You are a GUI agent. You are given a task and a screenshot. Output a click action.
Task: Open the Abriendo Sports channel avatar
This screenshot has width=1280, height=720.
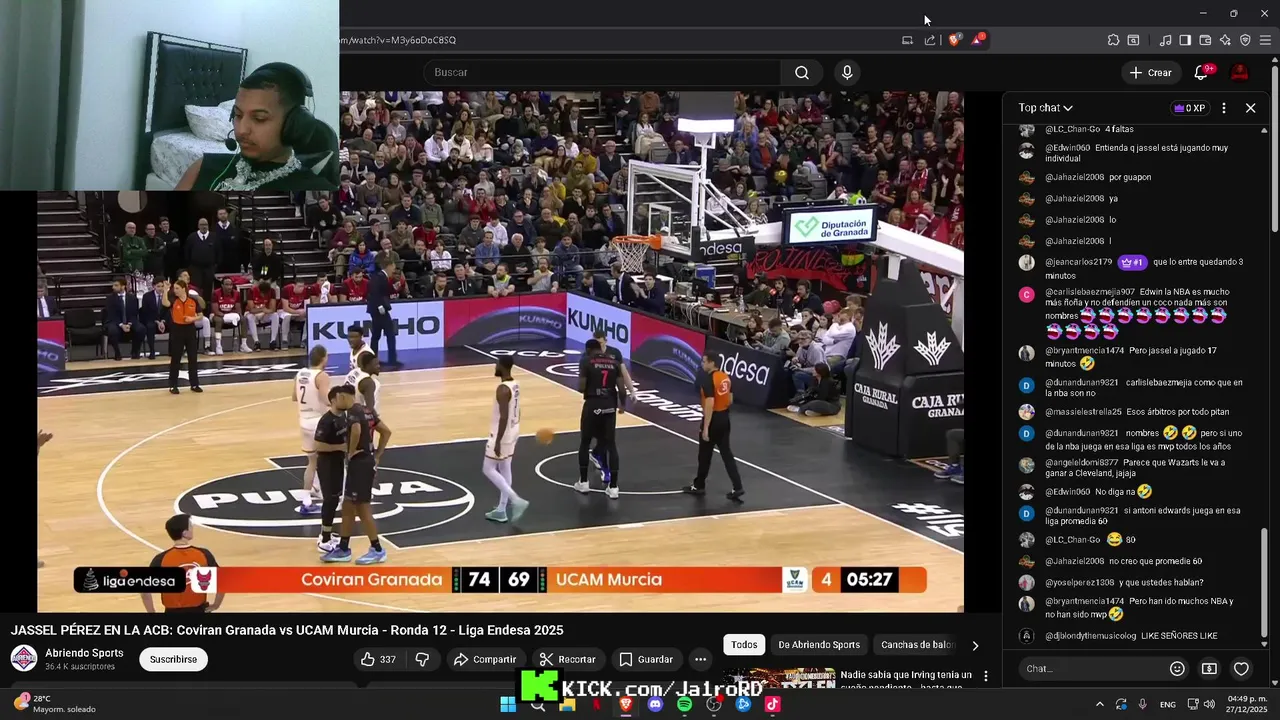[24, 658]
